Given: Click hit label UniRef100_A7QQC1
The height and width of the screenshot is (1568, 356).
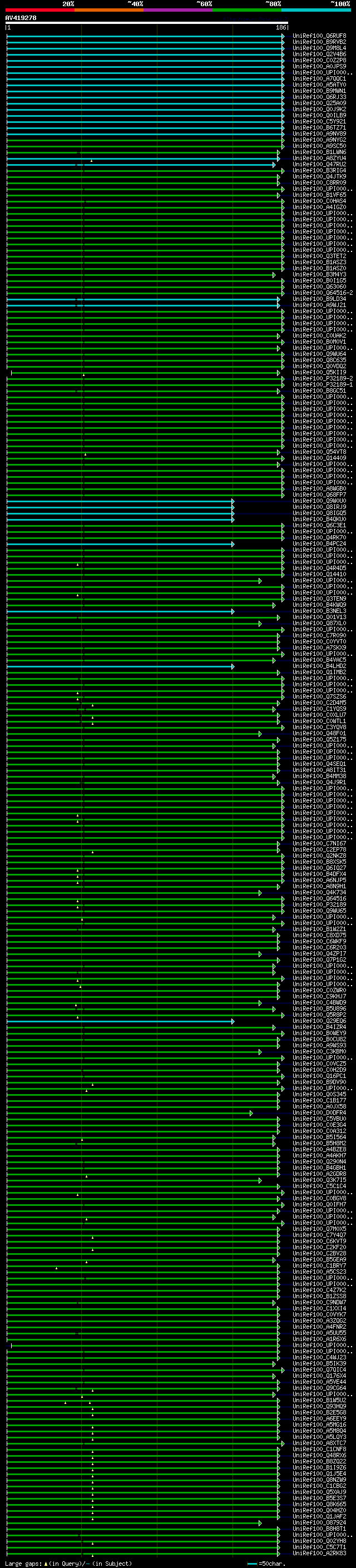Looking at the screenshot, I should click(x=319, y=78).
